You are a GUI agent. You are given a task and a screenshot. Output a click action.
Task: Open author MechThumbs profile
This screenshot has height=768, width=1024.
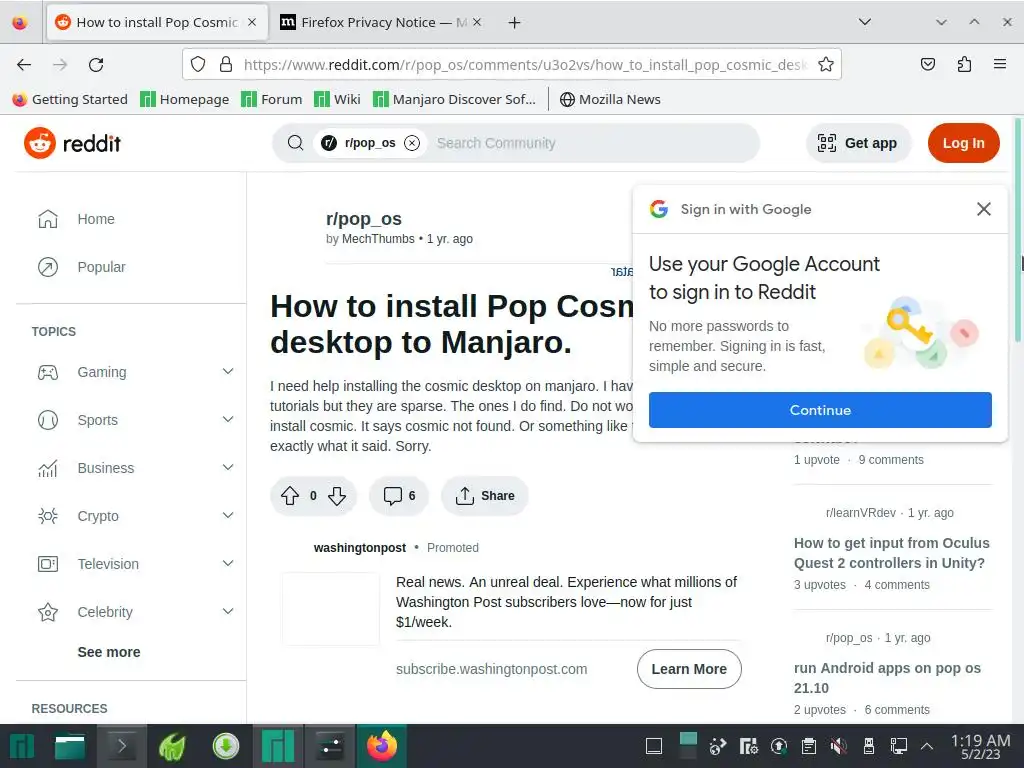tap(378, 239)
